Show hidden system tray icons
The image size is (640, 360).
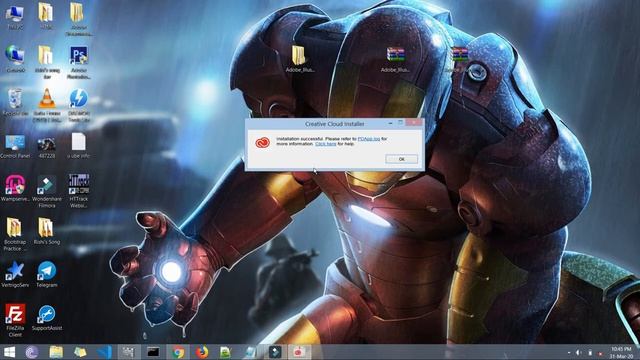pyautogui.click(x=569, y=353)
